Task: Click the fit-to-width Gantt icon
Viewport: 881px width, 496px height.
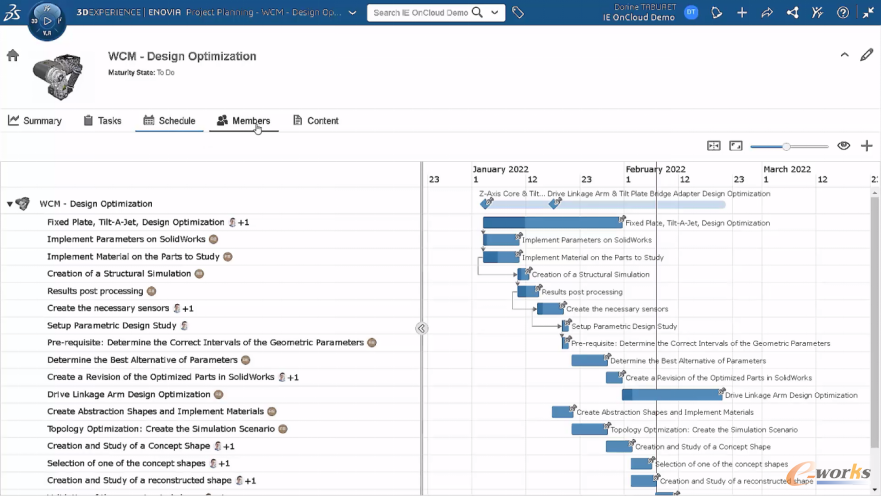Action: [714, 146]
